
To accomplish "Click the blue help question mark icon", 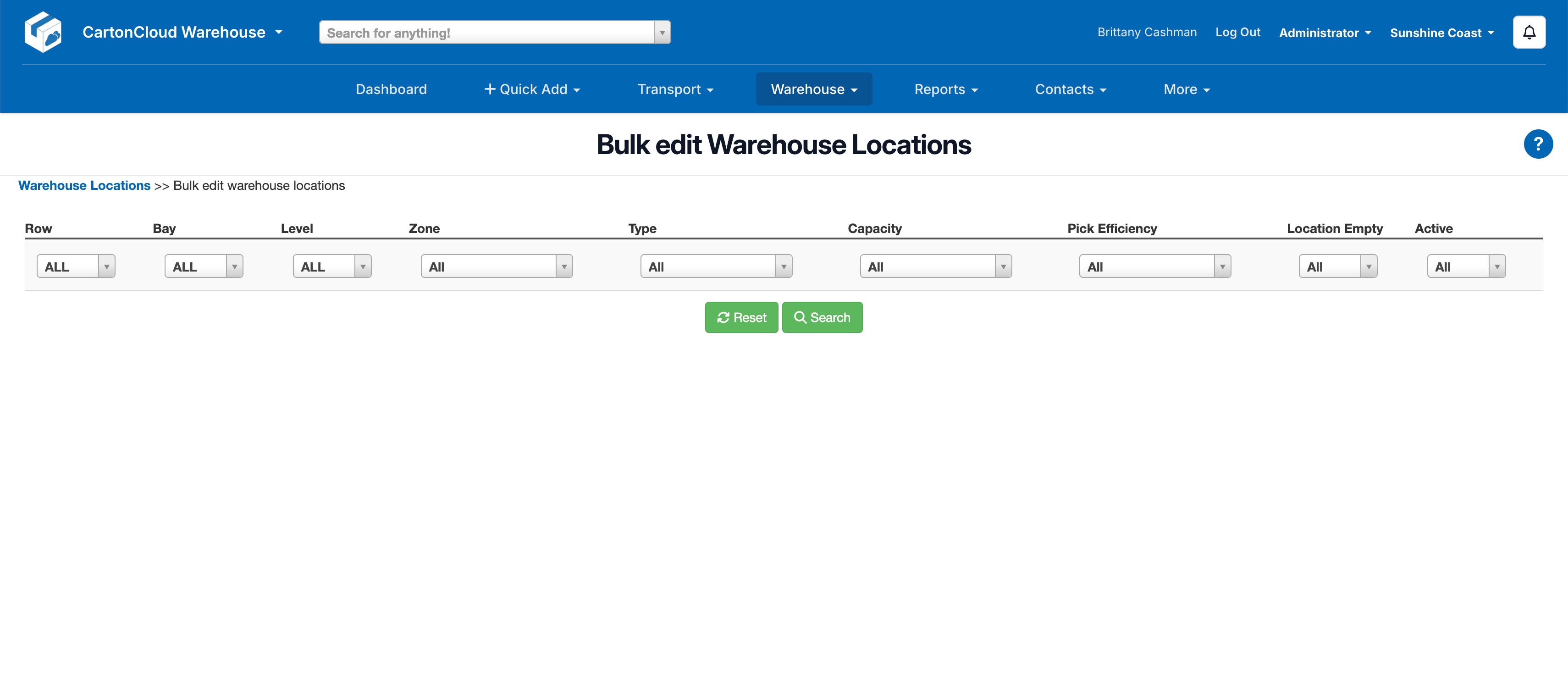I will [x=1538, y=144].
